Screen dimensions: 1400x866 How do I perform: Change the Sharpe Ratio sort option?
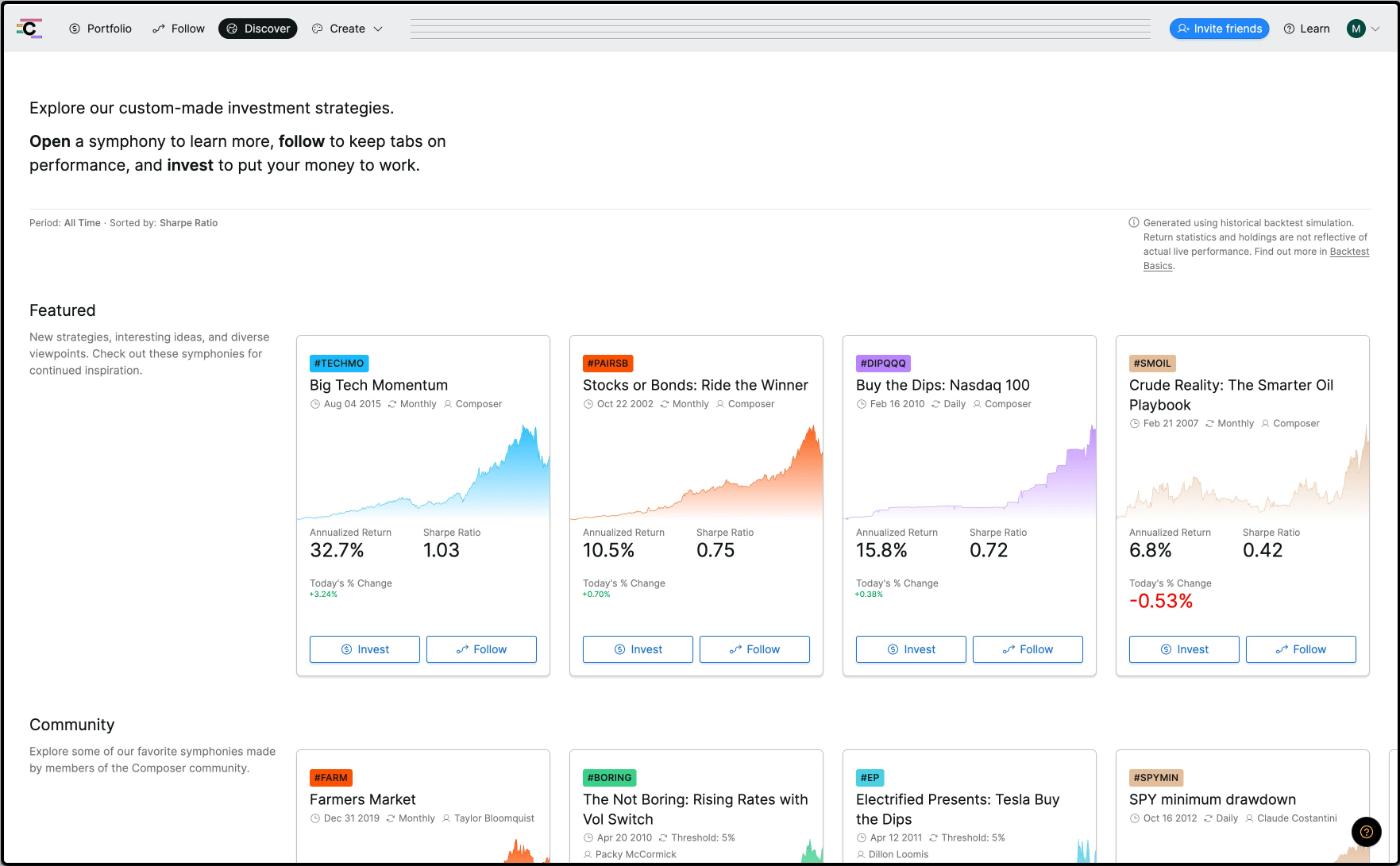[x=188, y=223]
